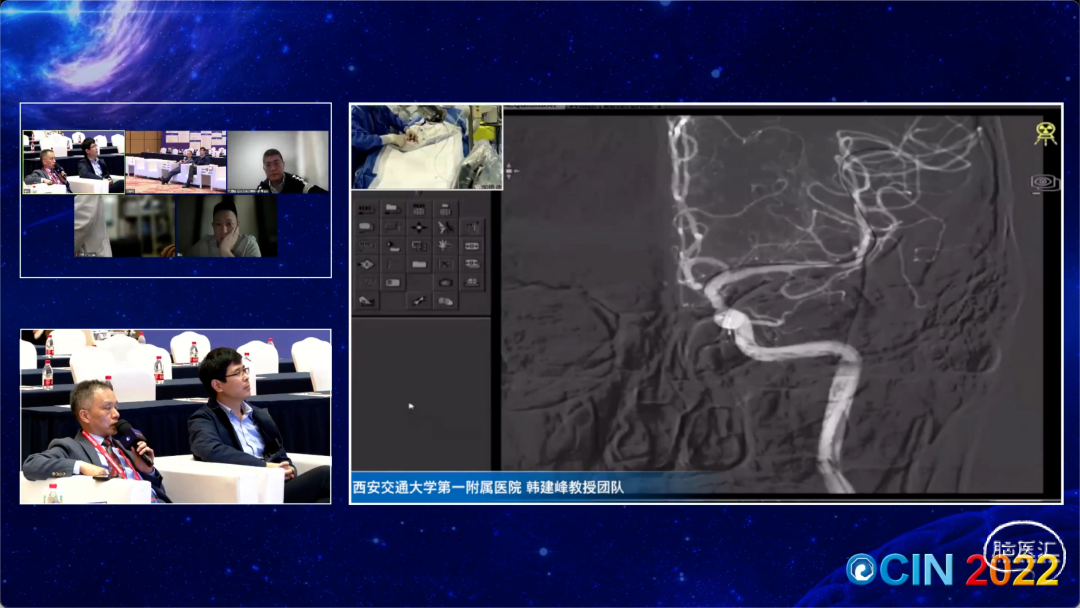
Task: Click the diamond-shaped eye icon
Action: (x=366, y=264)
